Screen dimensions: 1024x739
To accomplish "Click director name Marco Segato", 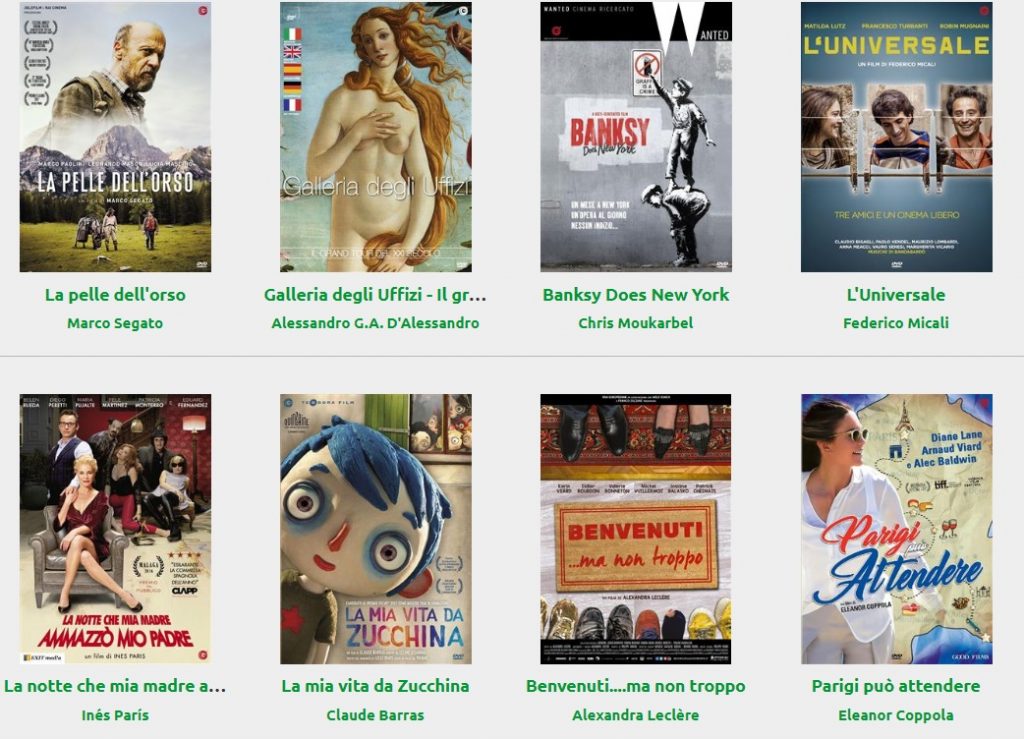I will coord(115,322).
